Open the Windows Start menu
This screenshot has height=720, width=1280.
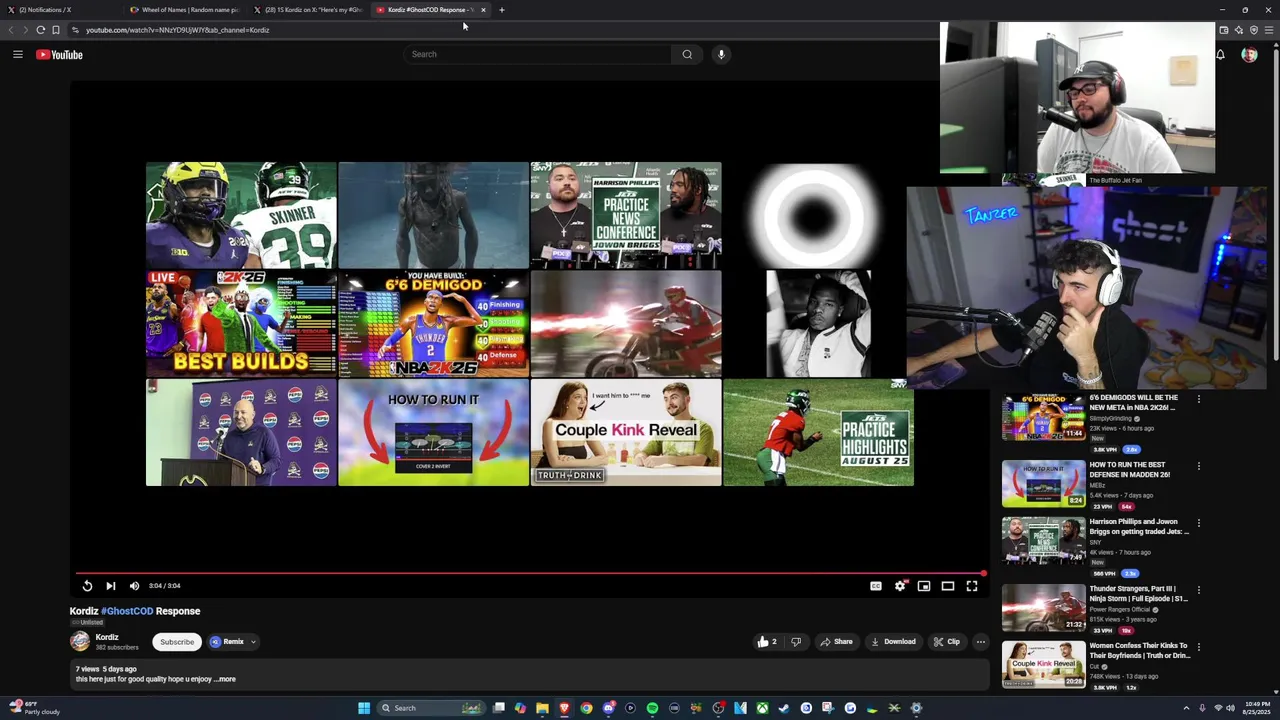tap(364, 708)
